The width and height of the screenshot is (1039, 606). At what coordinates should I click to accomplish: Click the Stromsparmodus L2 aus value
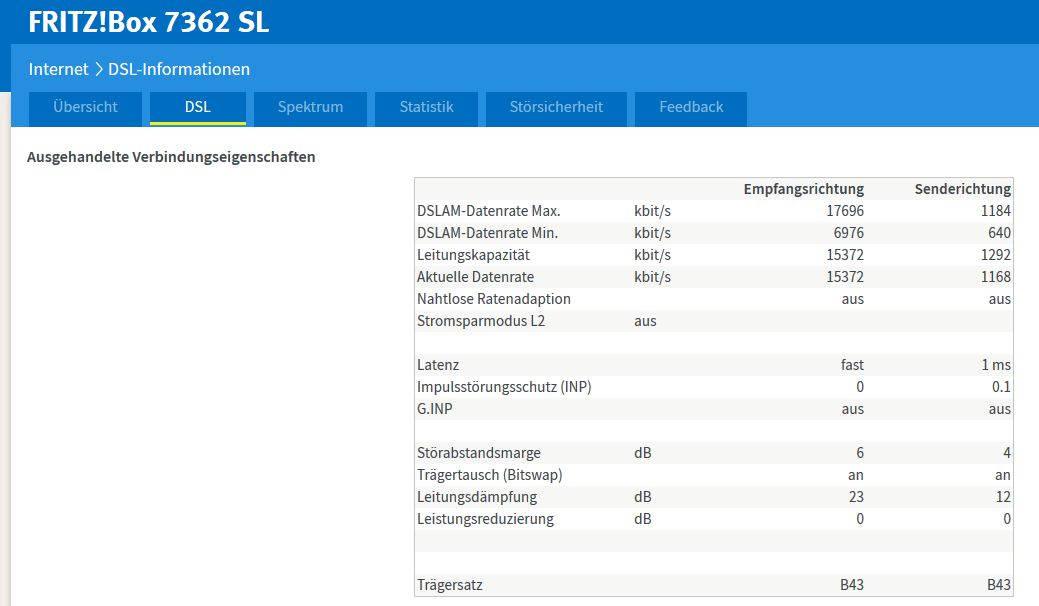tap(645, 321)
